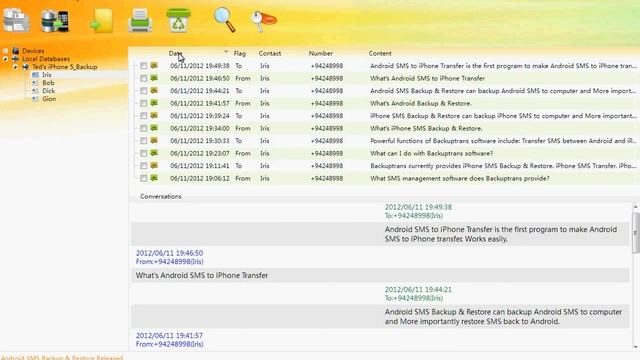Check the box for the 19:34:00 message
Image resolution: width=640 pixels, height=360 pixels.
[144, 128]
